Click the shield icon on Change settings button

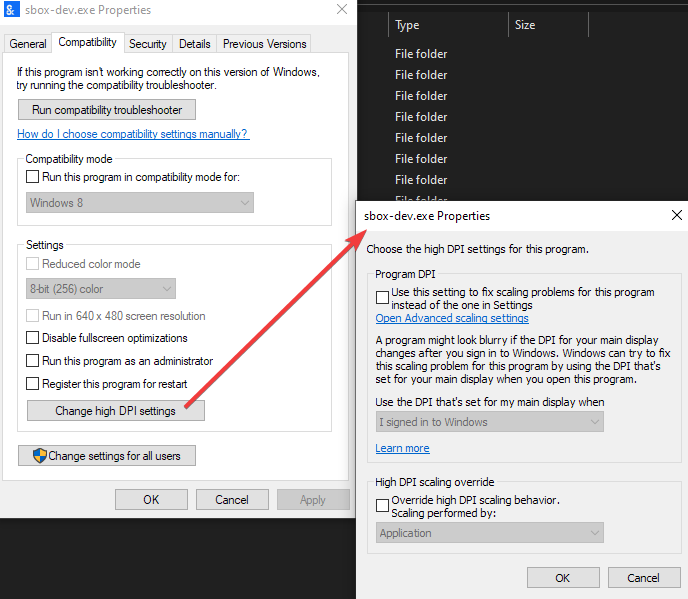click(39, 456)
